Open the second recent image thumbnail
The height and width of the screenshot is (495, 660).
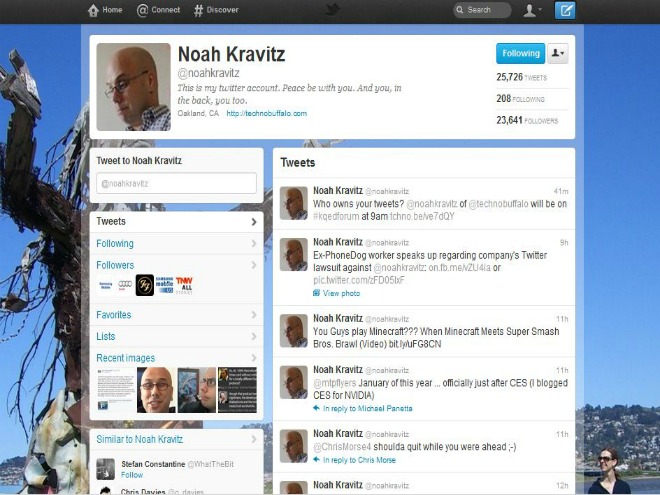pos(156,390)
